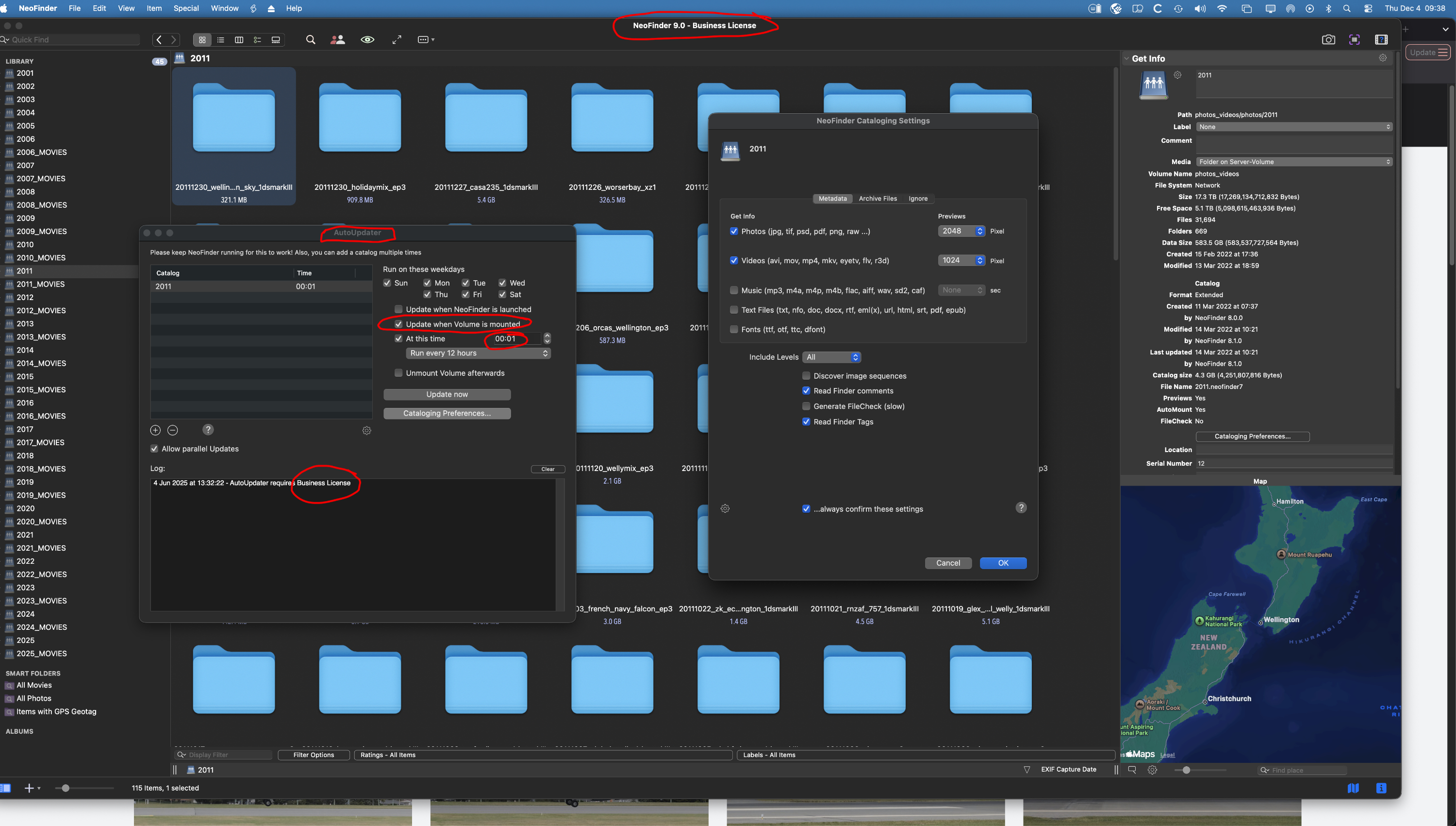The height and width of the screenshot is (826, 1456).
Task: Click Cancel in the Cataloging Settings dialog
Action: coord(947,563)
